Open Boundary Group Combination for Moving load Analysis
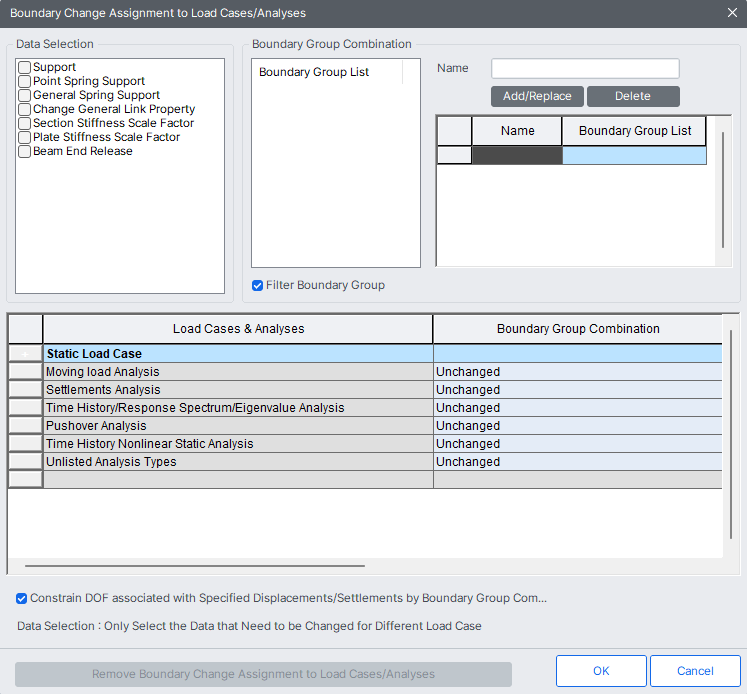The image size is (747, 694). pos(578,372)
